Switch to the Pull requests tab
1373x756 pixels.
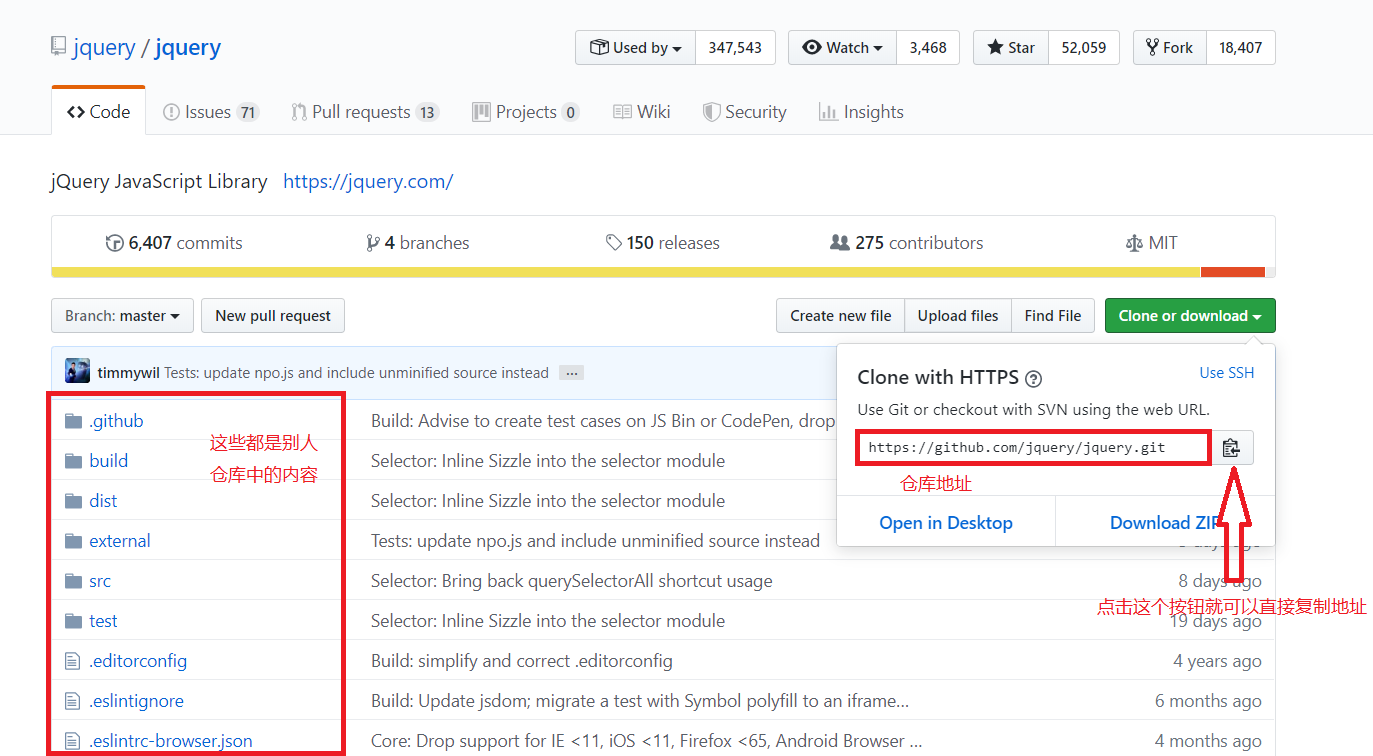pos(365,112)
